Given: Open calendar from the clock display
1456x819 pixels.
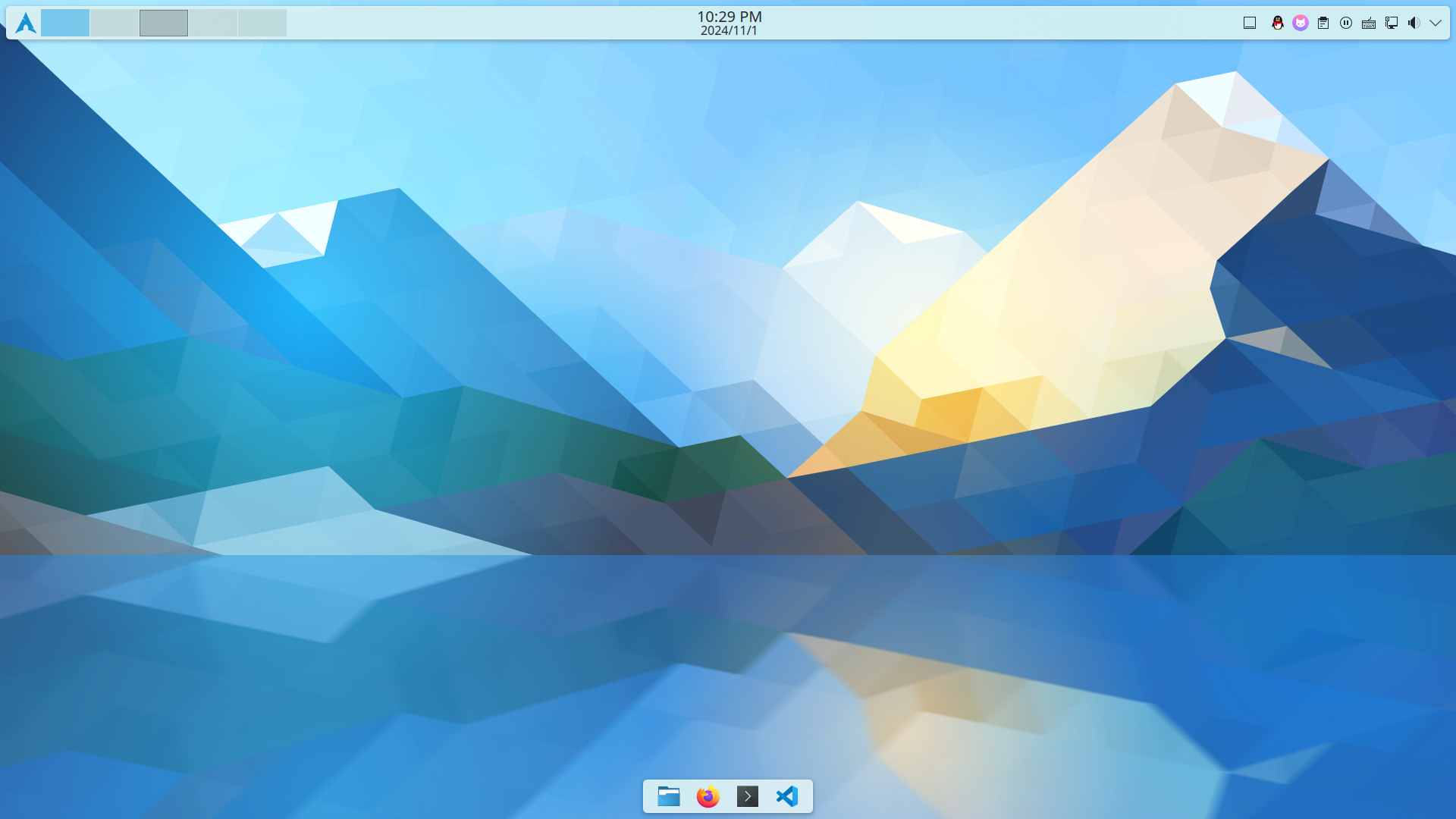Looking at the screenshot, I should click(x=729, y=23).
